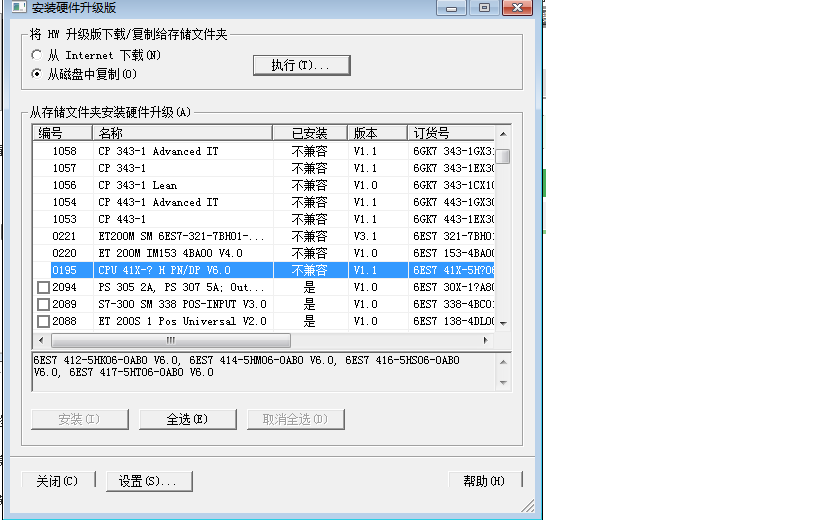Close the 安装硬件升级版 dialog
Image resolution: width=819 pixels, height=520 pixels.
pos(518,7)
